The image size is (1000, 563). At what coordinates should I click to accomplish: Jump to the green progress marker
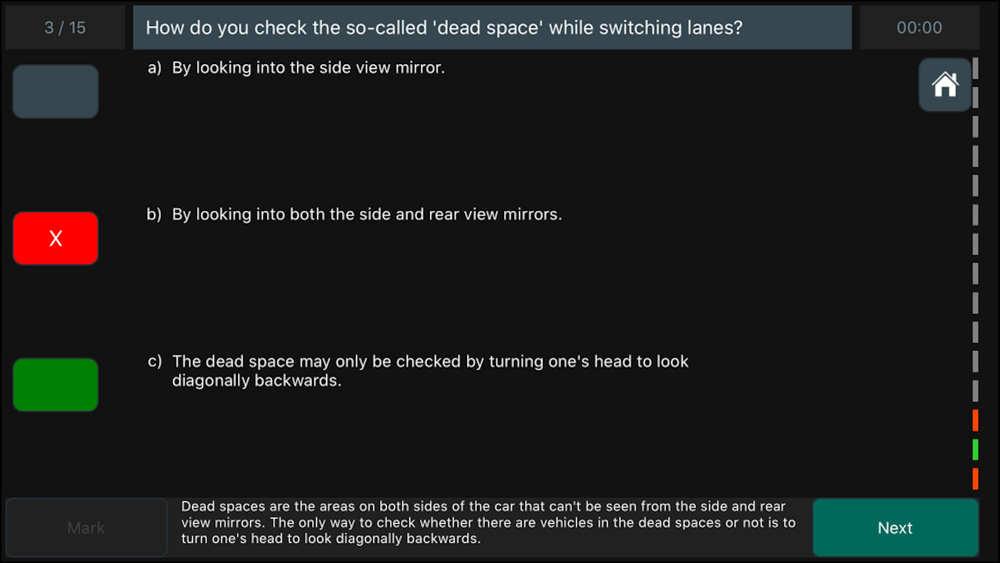[x=975, y=450]
